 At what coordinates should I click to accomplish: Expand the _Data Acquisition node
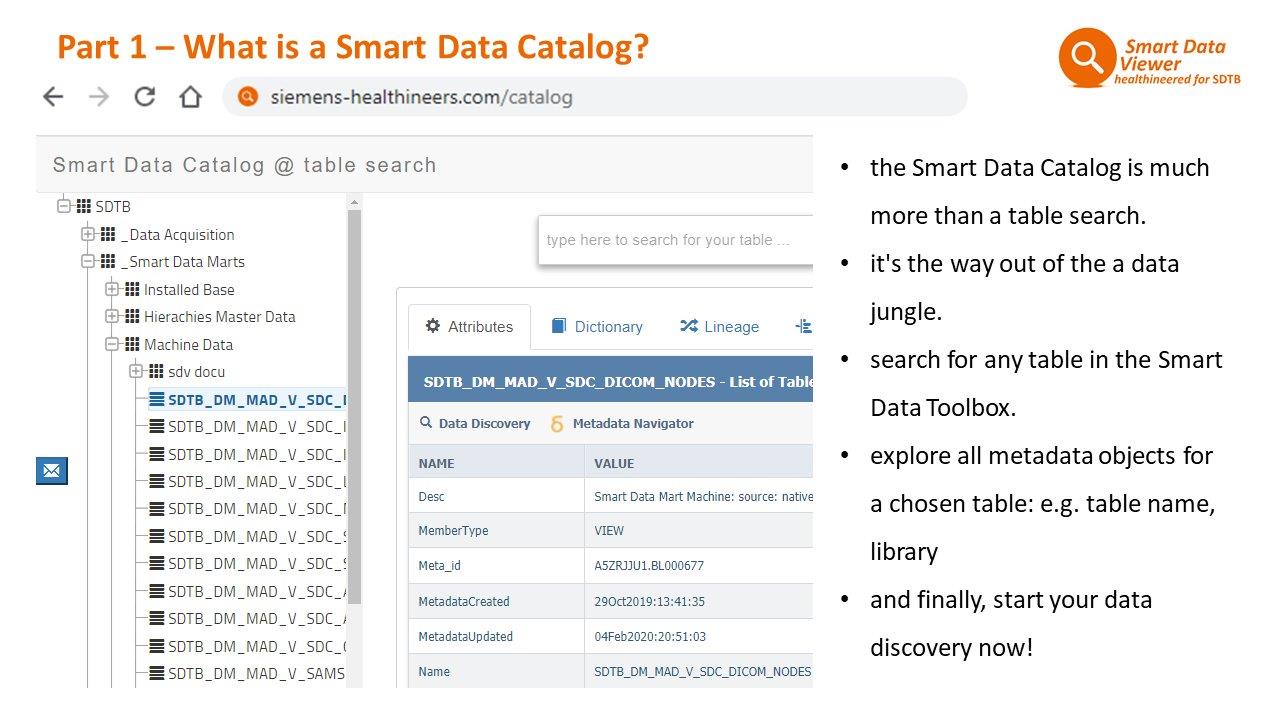click(x=88, y=234)
